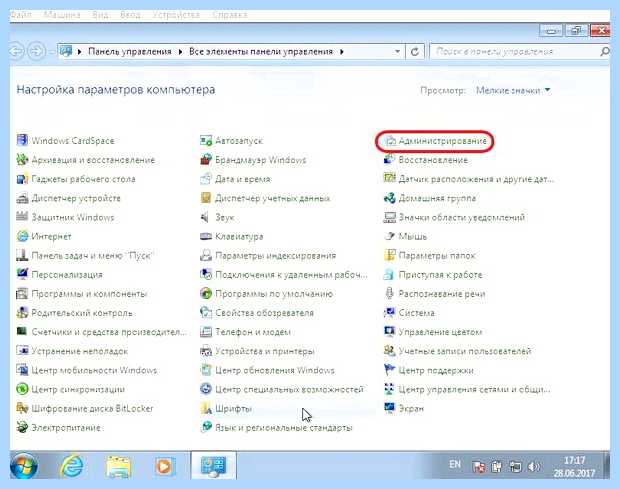This screenshot has height=489, width=620.
Task: Open the Вид menu
Action: coord(100,15)
